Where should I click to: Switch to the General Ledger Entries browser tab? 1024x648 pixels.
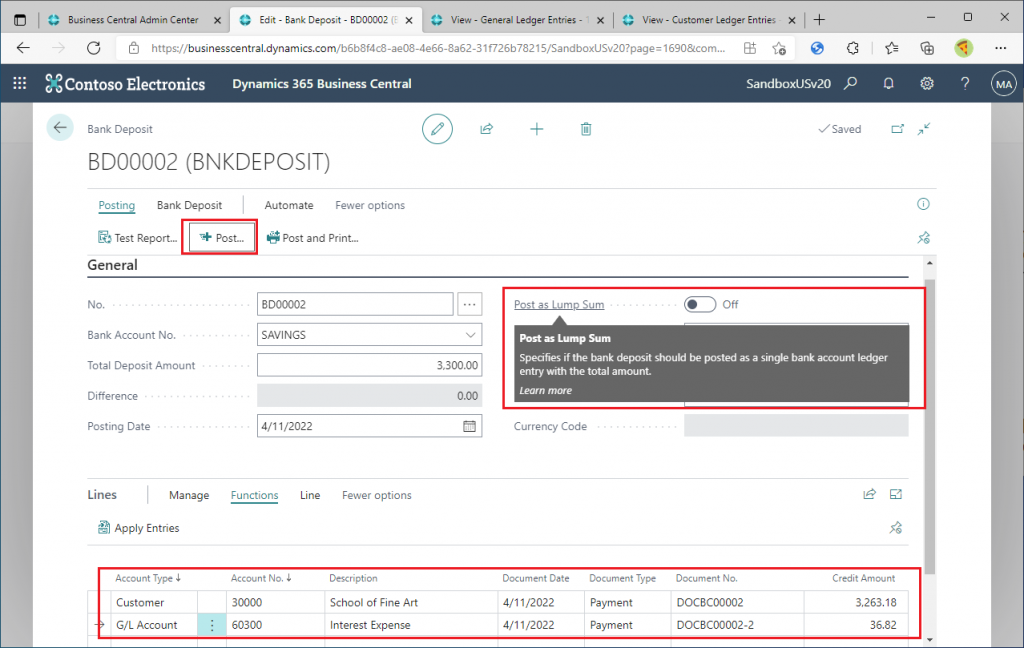pyautogui.click(x=517, y=20)
